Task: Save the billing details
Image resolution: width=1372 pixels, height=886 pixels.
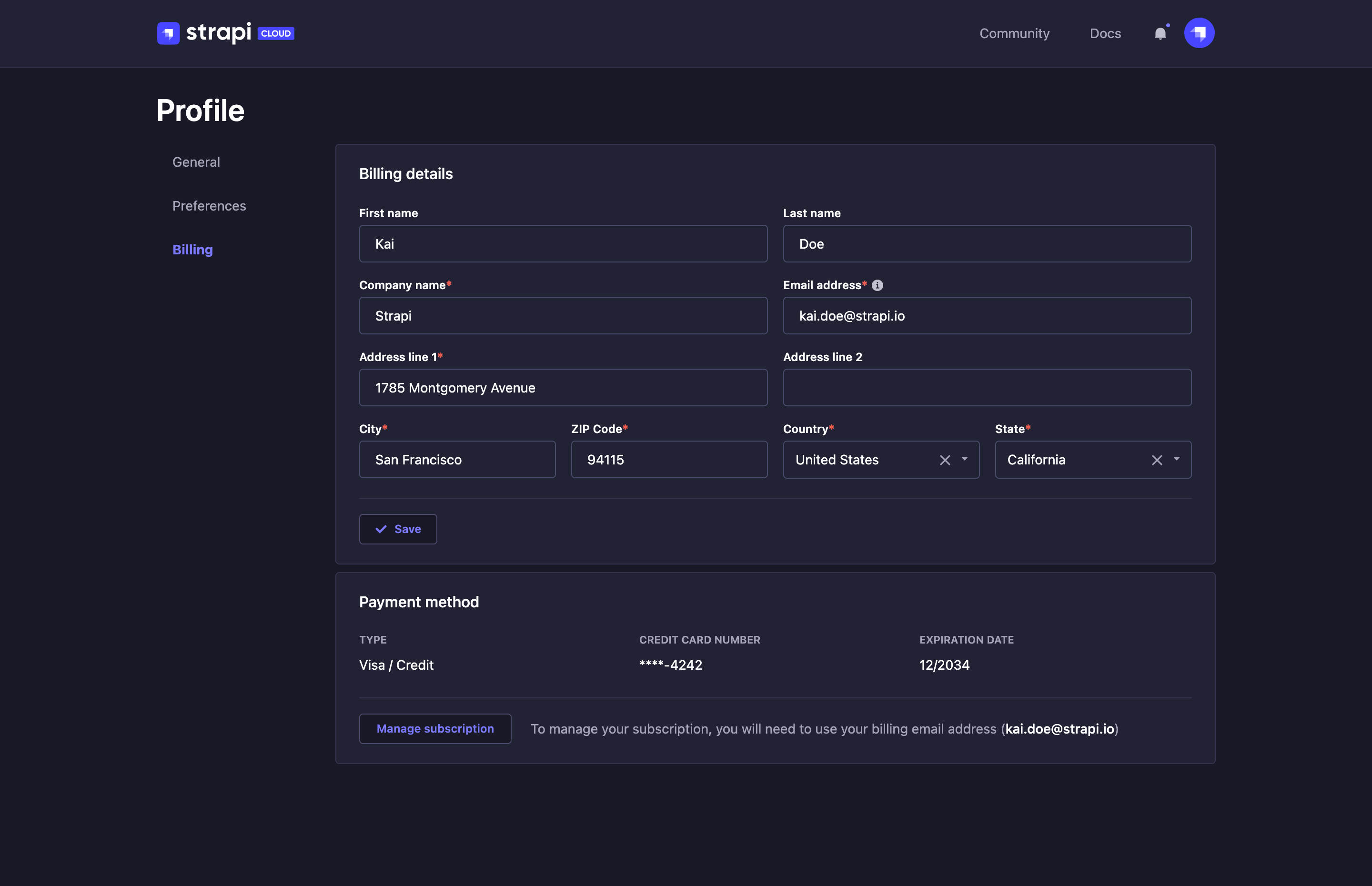Action: pyautogui.click(x=398, y=529)
